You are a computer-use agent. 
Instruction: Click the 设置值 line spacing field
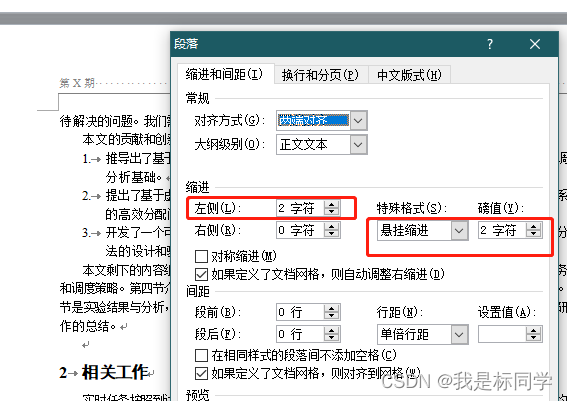pos(502,334)
